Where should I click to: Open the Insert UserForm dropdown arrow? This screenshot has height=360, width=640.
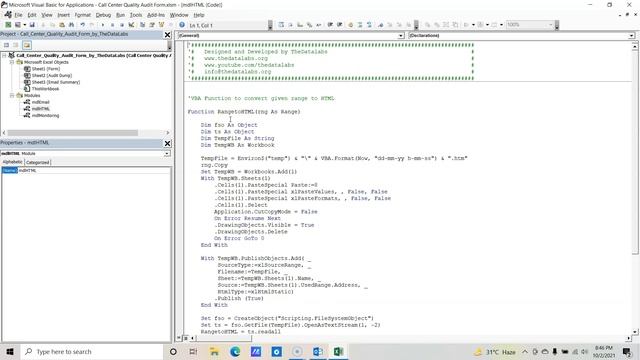click(24, 25)
